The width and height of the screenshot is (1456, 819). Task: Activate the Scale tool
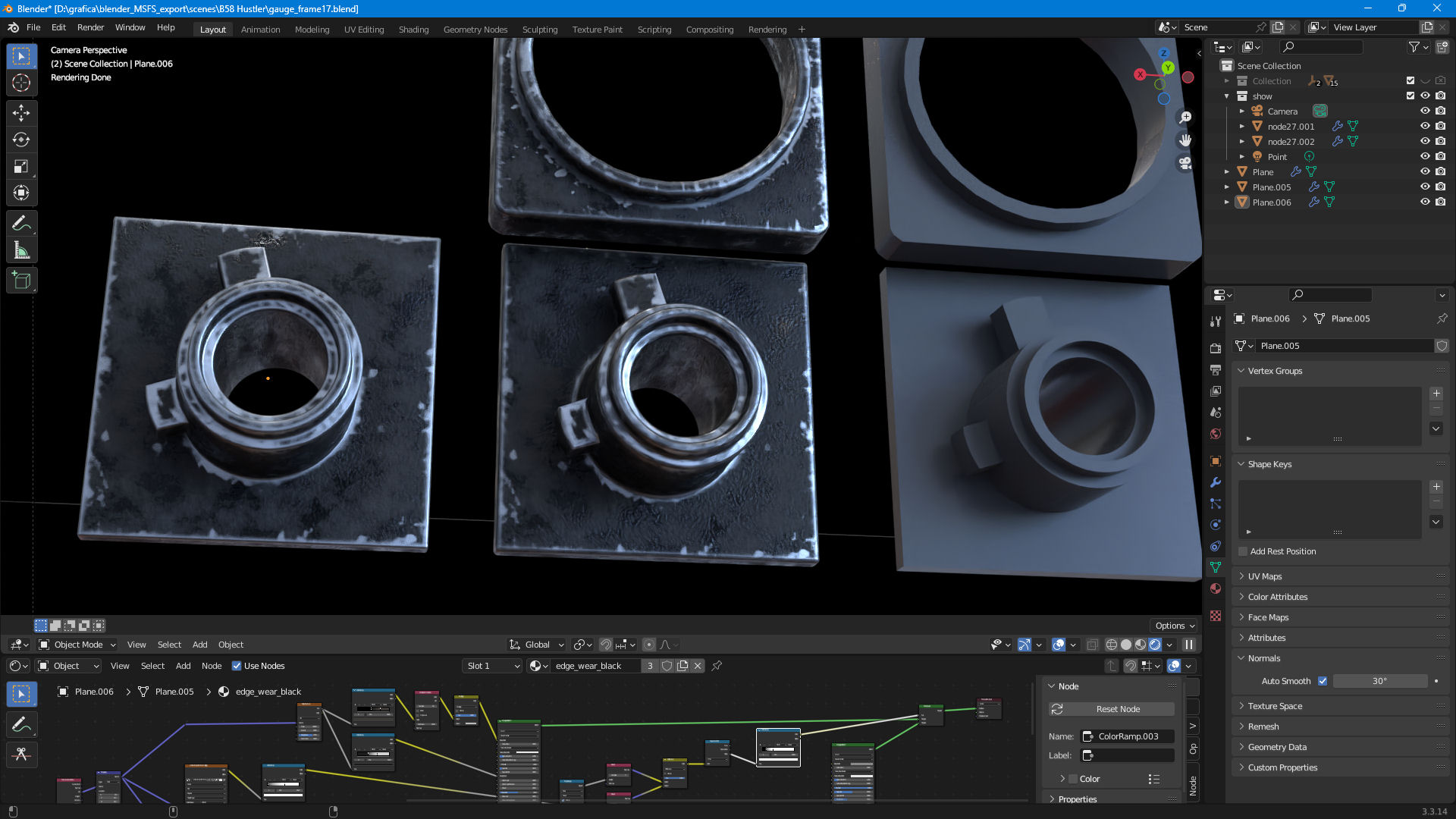(x=21, y=166)
